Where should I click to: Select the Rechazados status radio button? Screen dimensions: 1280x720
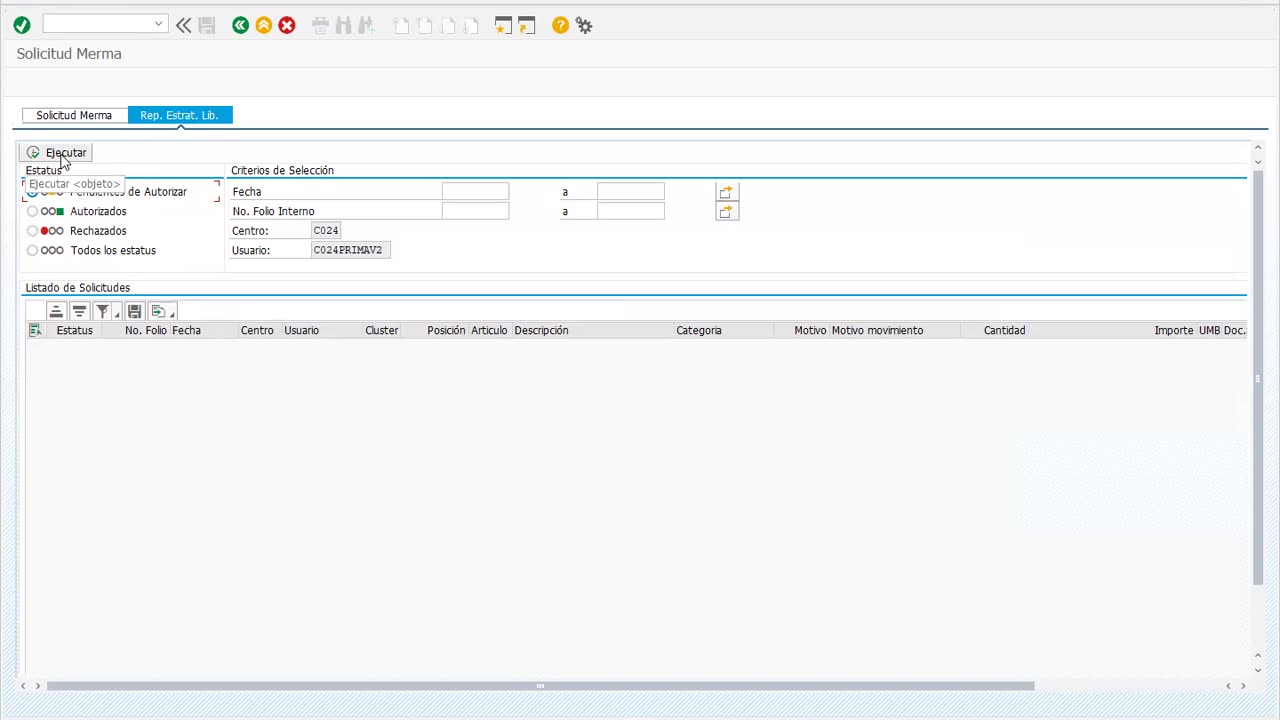(x=32, y=231)
